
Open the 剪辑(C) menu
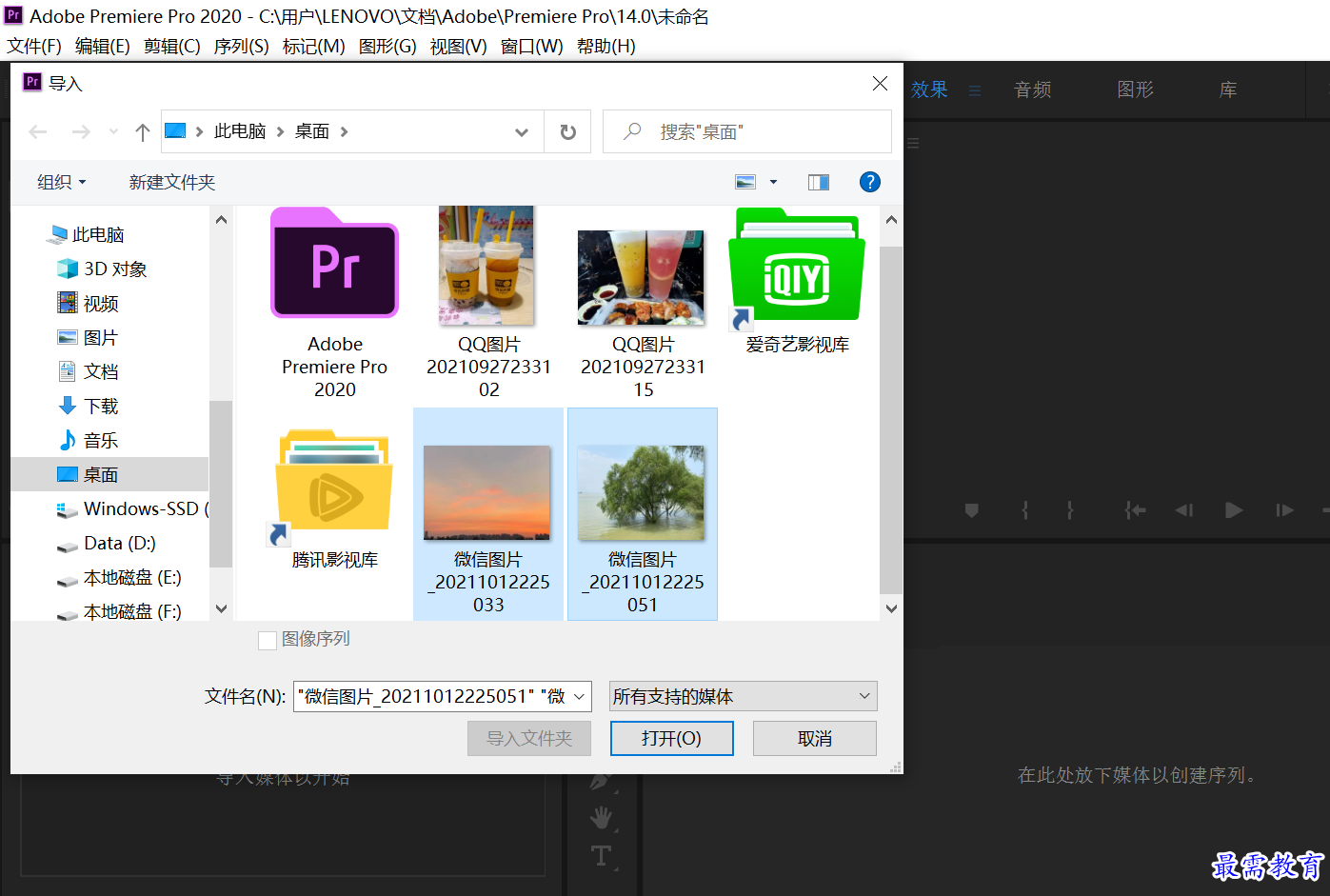[172, 46]
